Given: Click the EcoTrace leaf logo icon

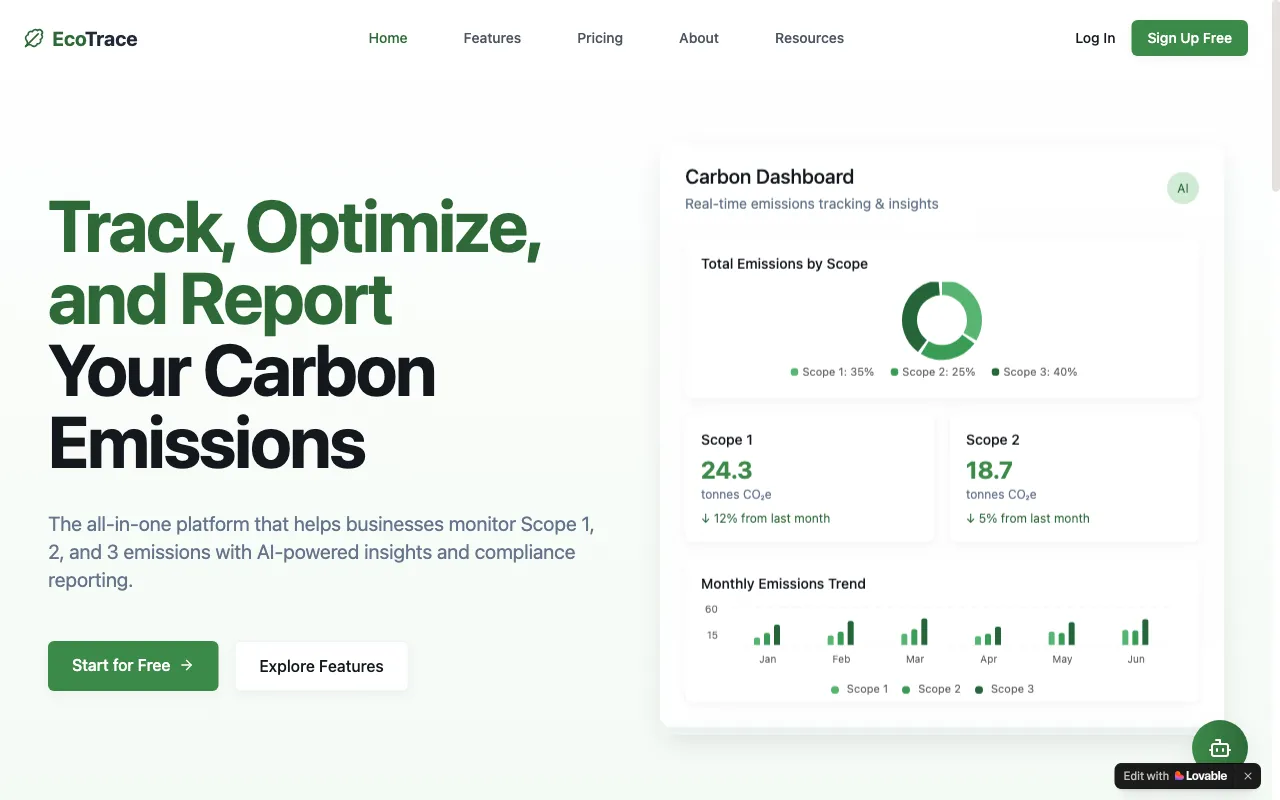Looking at the screenshot, I should [34, 38].
